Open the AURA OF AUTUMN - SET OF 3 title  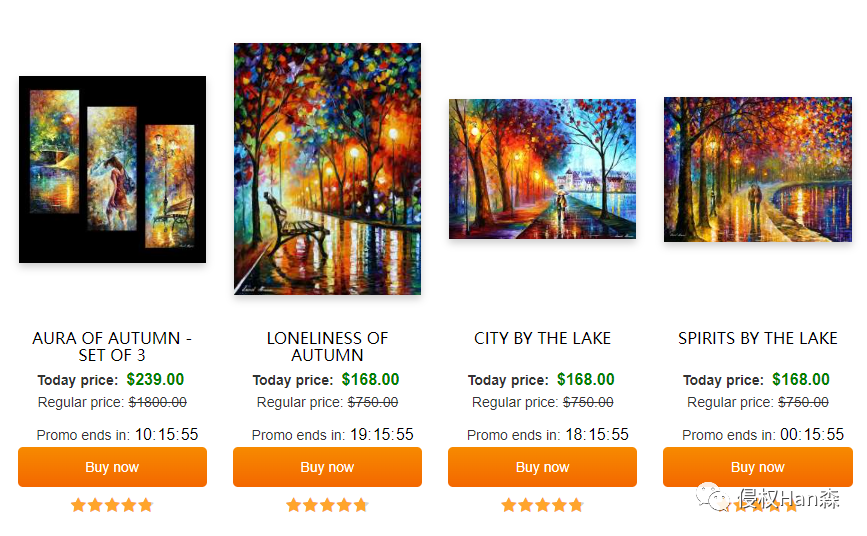[112, 346]
